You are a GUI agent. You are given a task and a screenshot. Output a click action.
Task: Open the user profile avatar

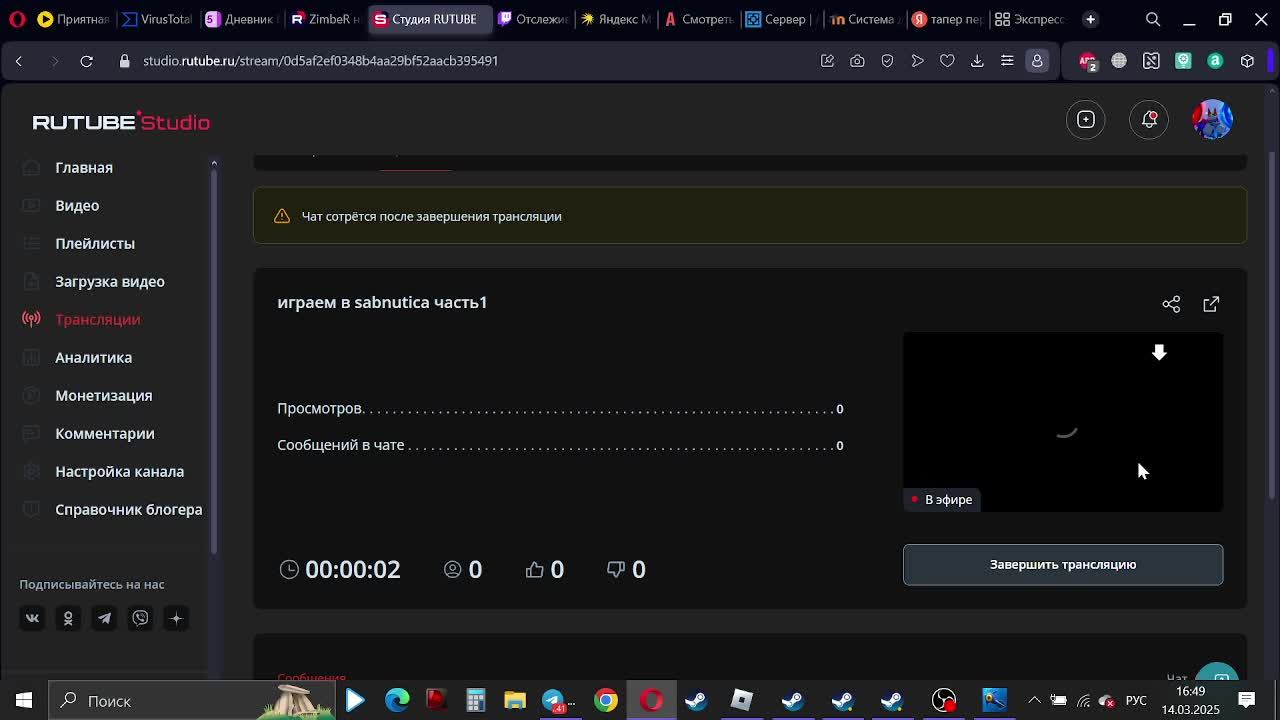[x=1213, y=119]
